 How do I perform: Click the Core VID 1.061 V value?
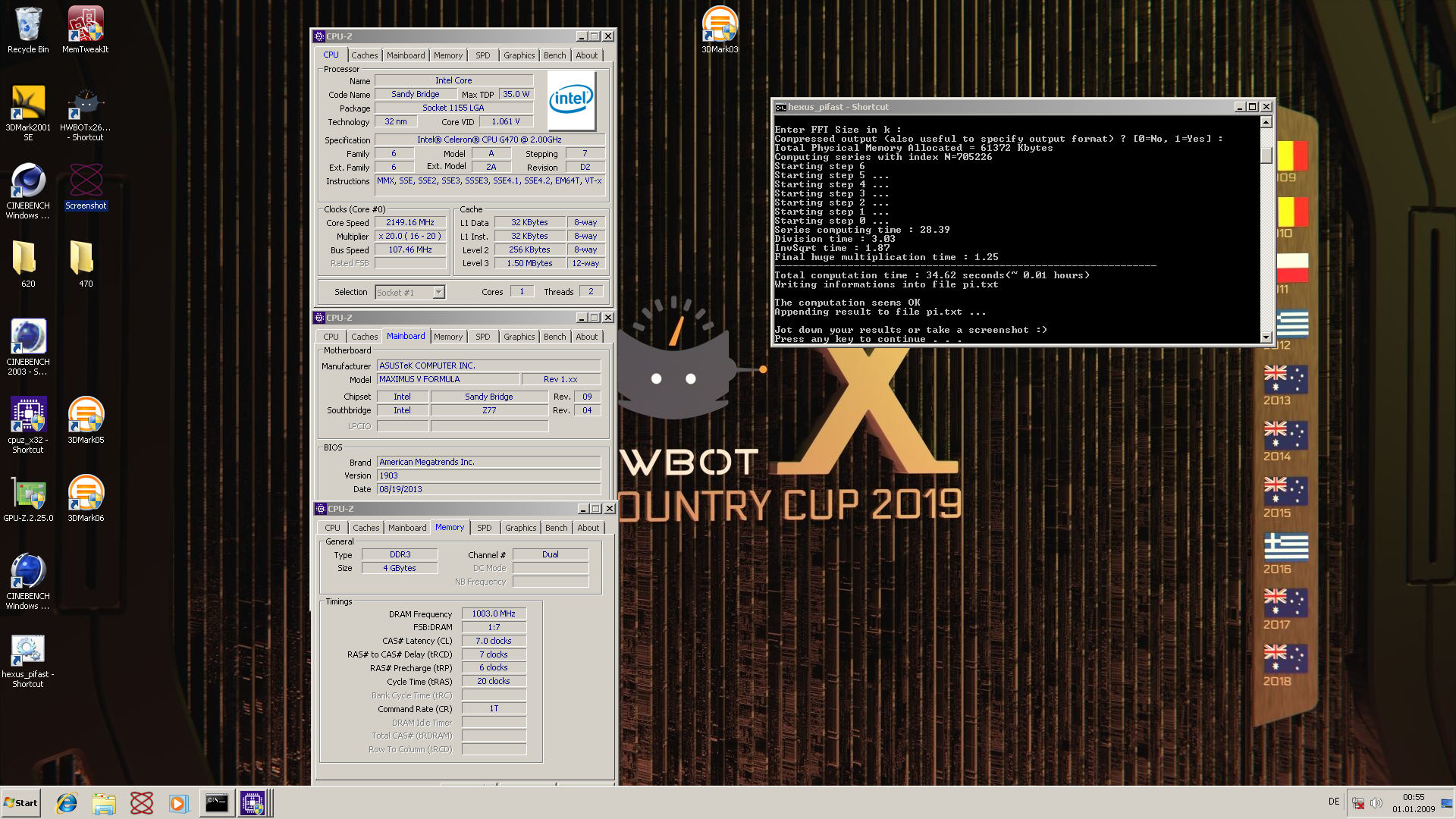tap(507, 121)
